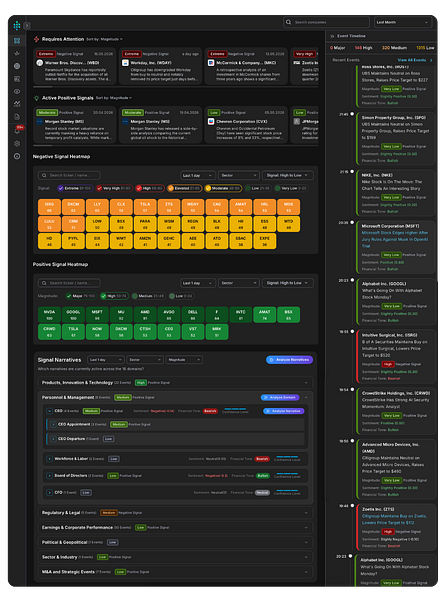Focus the Negative Heatmap search ticker field
The image size is (444, 600).
(x=69, y=175)
